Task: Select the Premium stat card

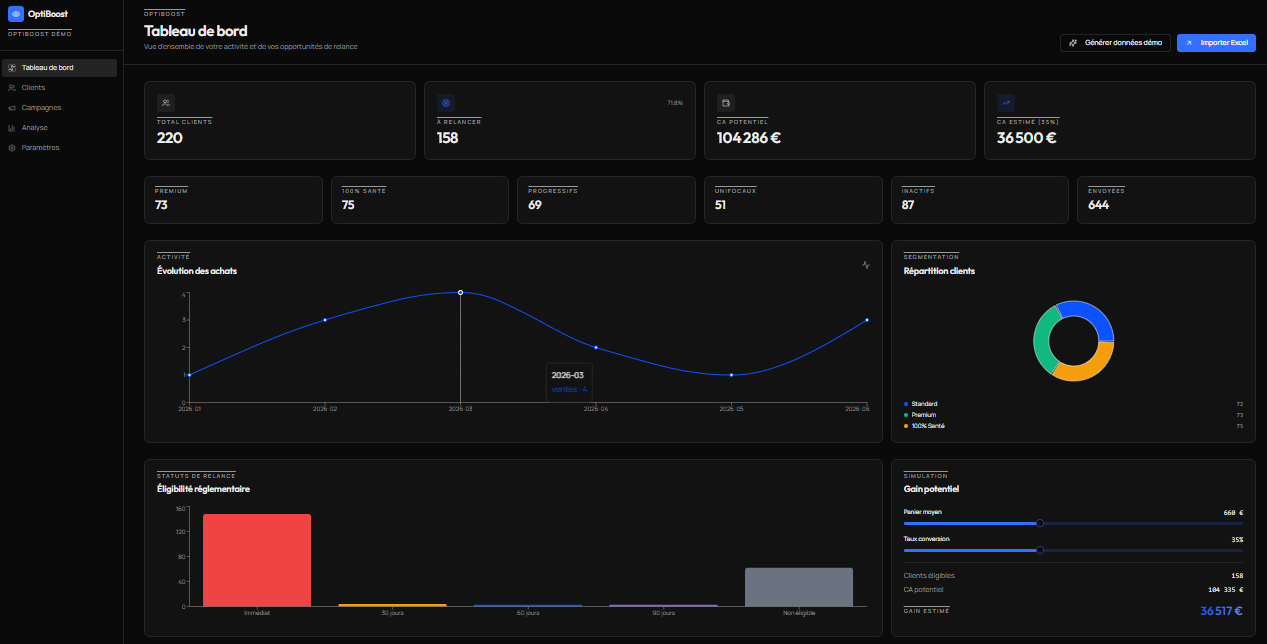Action: coord(234,200)
